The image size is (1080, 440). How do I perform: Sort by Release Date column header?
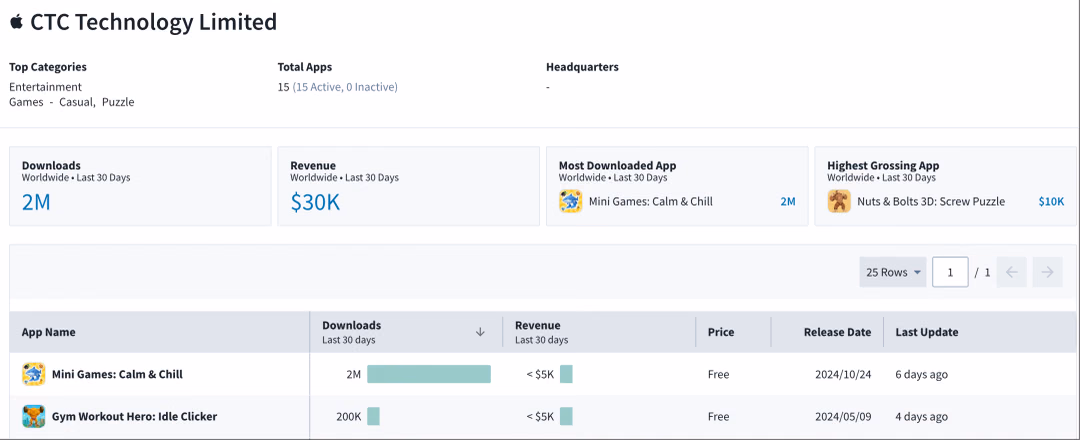tap(838, 332)
